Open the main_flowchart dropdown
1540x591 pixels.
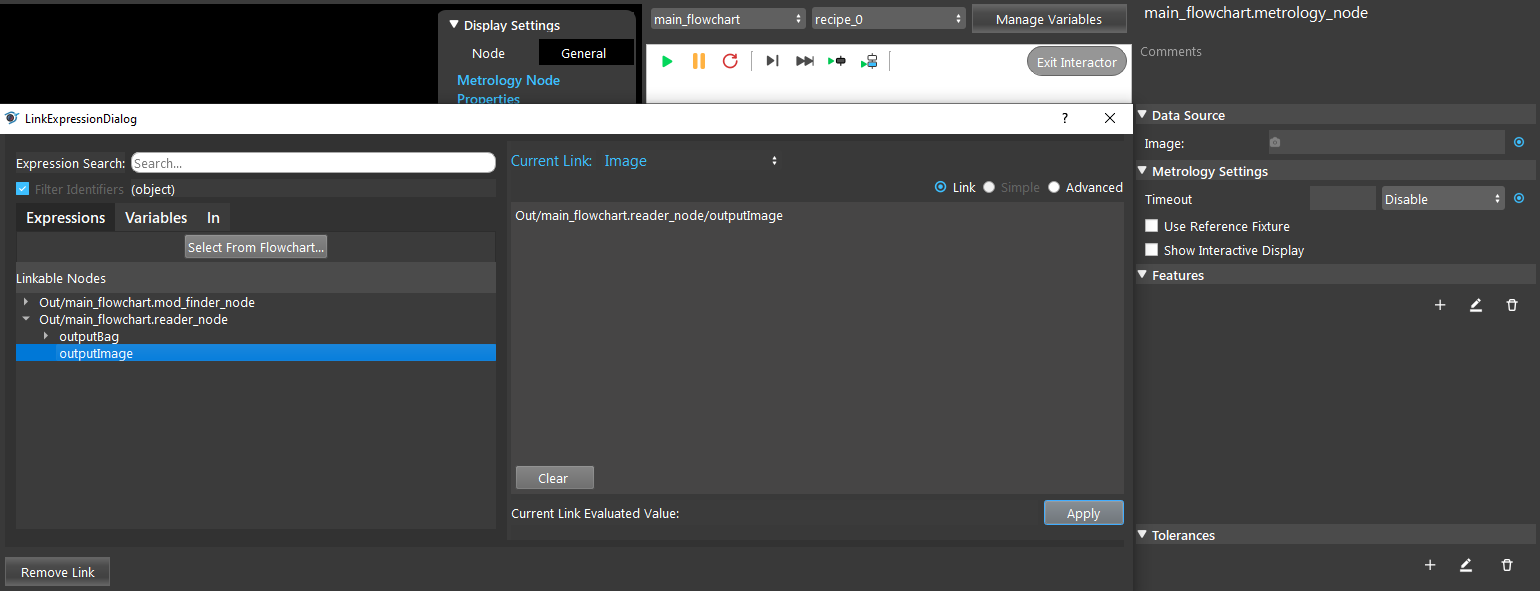pos(728,19)
